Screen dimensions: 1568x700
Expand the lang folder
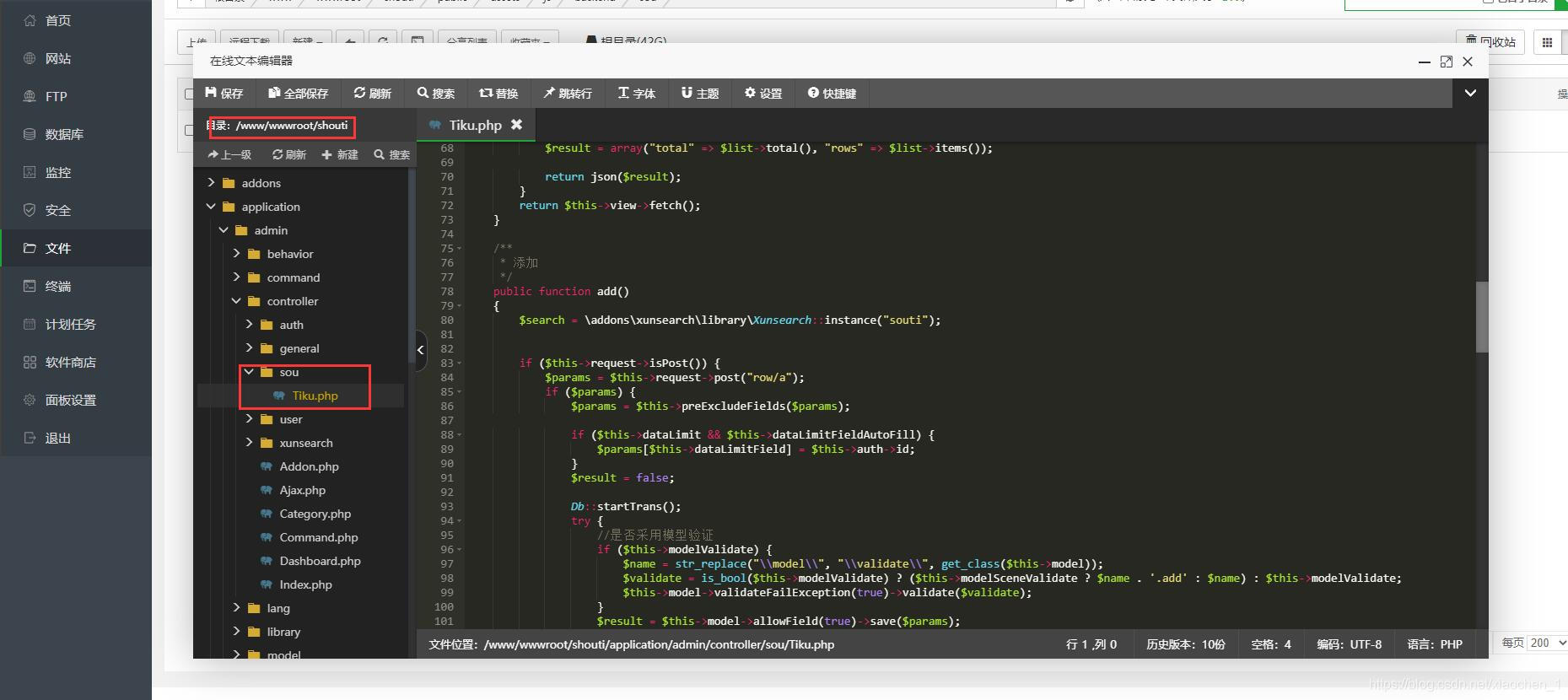click(x=236, y=608)
